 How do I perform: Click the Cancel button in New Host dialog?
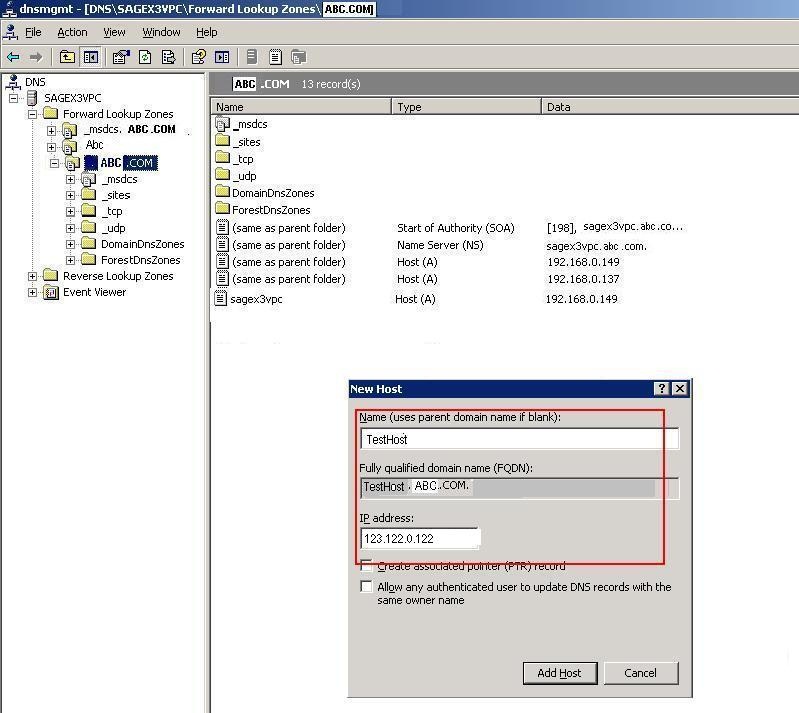pos(641,673)
